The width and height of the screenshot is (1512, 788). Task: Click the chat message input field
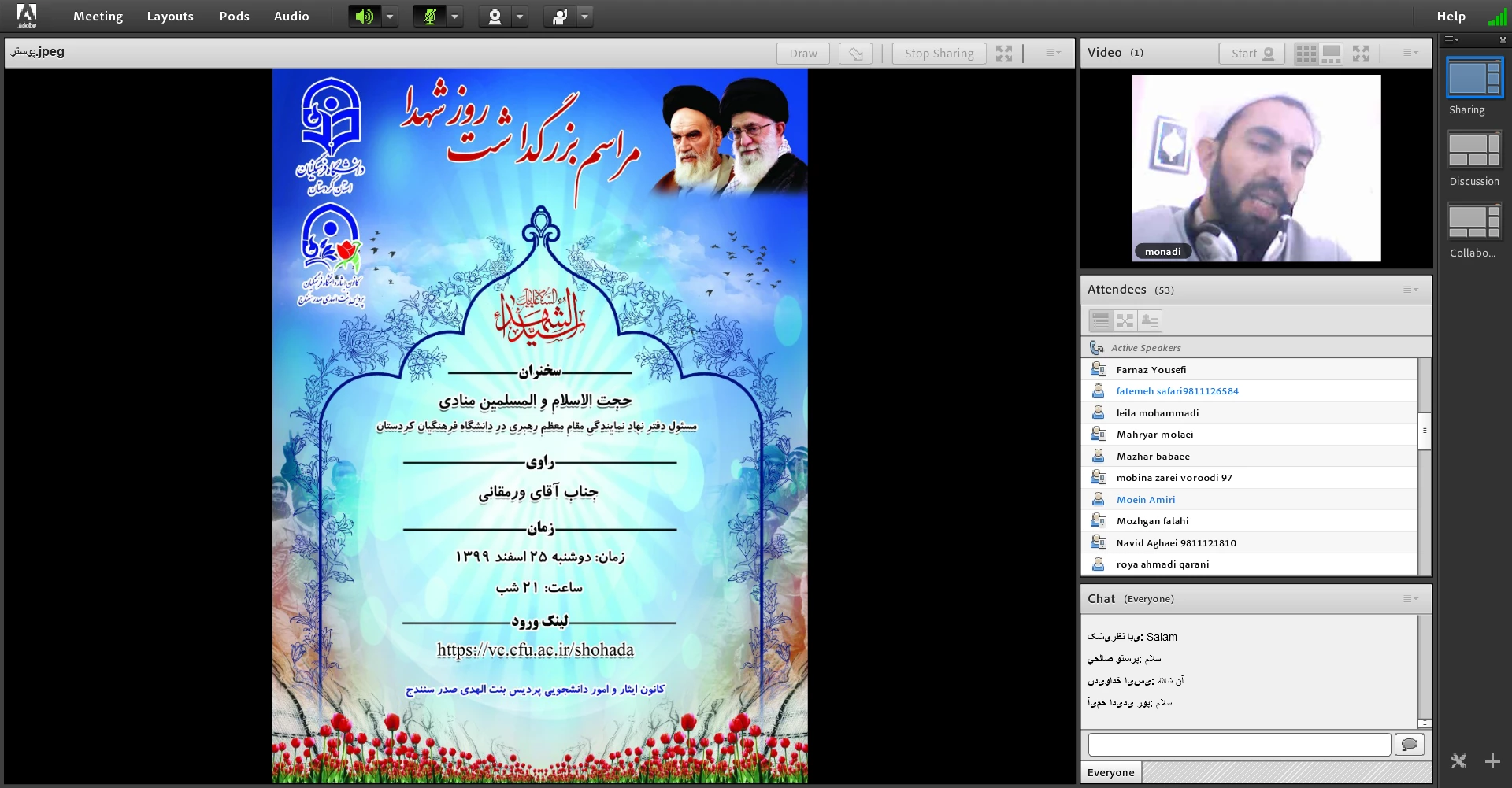1239,744
